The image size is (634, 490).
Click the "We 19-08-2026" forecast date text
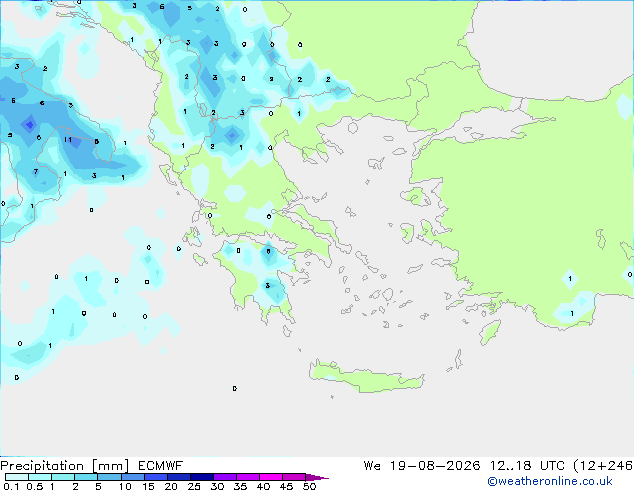click(422, 466)
